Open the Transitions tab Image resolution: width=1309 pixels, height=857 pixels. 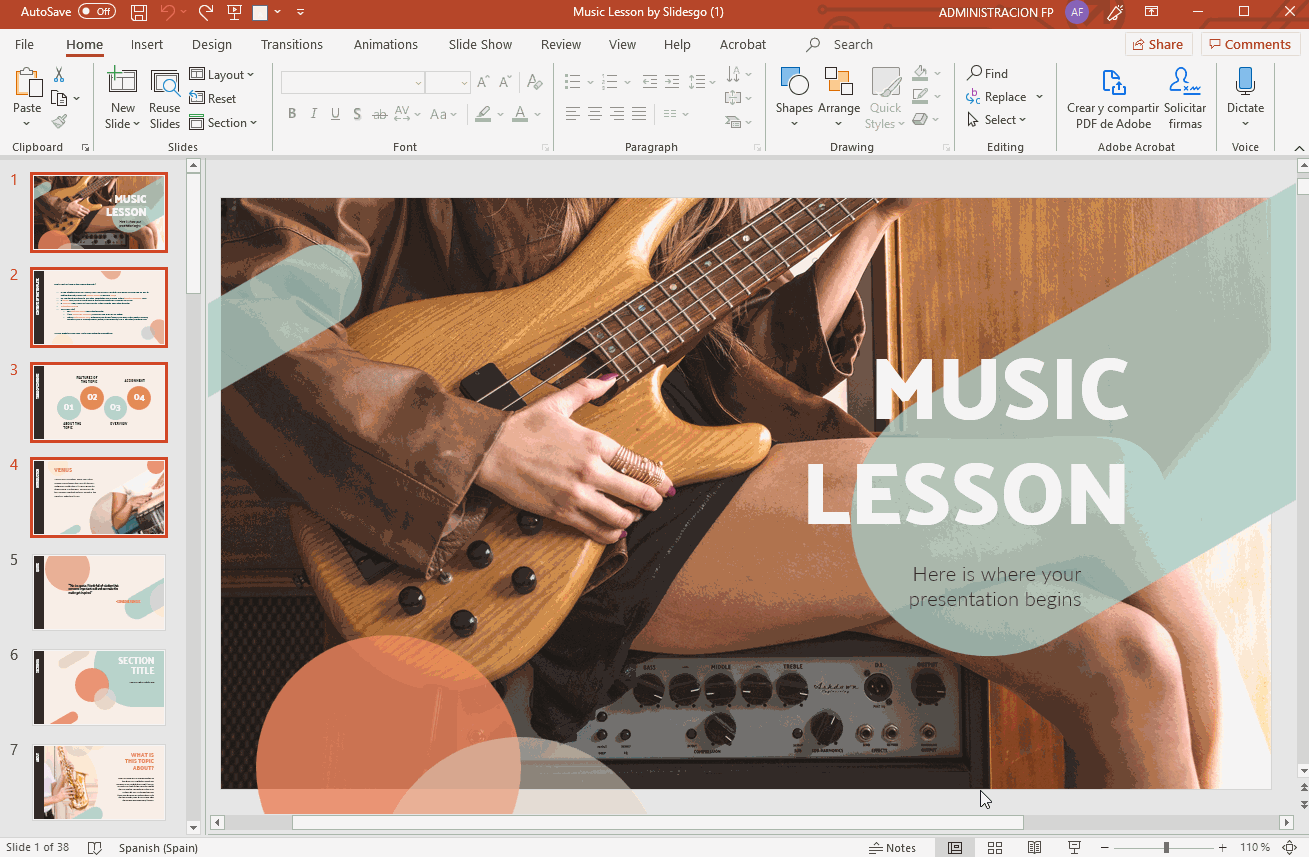[291, 45]
